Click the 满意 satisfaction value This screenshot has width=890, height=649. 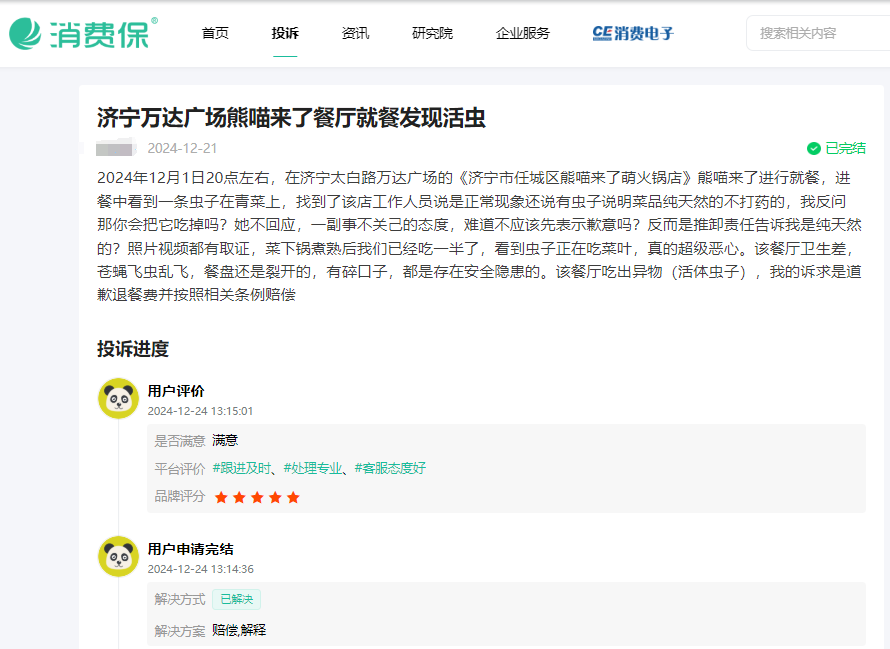pos(225,441)
